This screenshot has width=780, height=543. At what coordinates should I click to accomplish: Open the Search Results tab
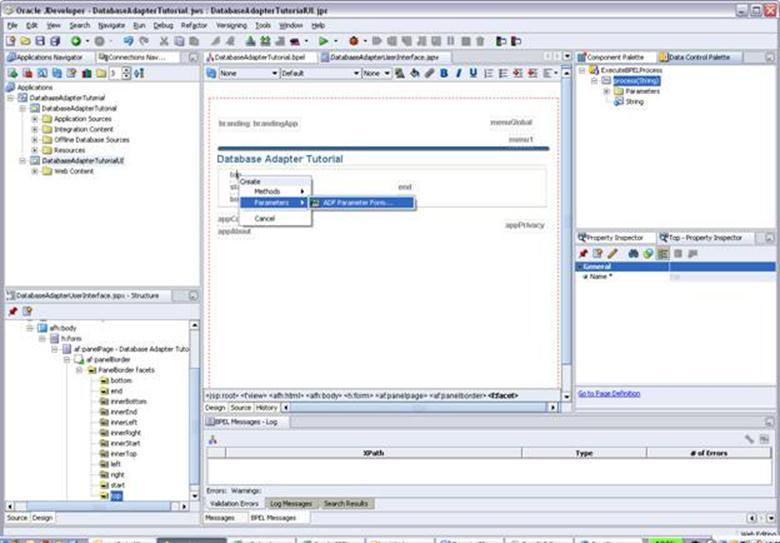(x=346, y=504)
